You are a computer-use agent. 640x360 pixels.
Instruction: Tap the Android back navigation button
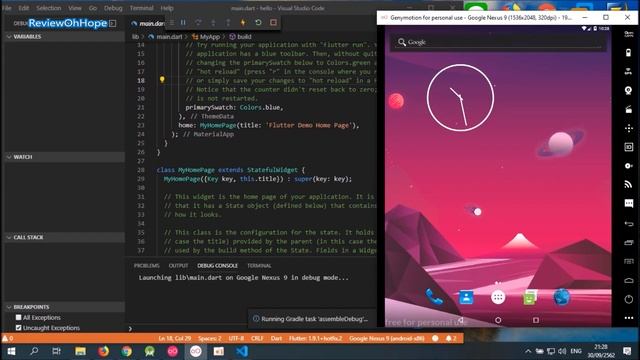click(x=460, y=320)
